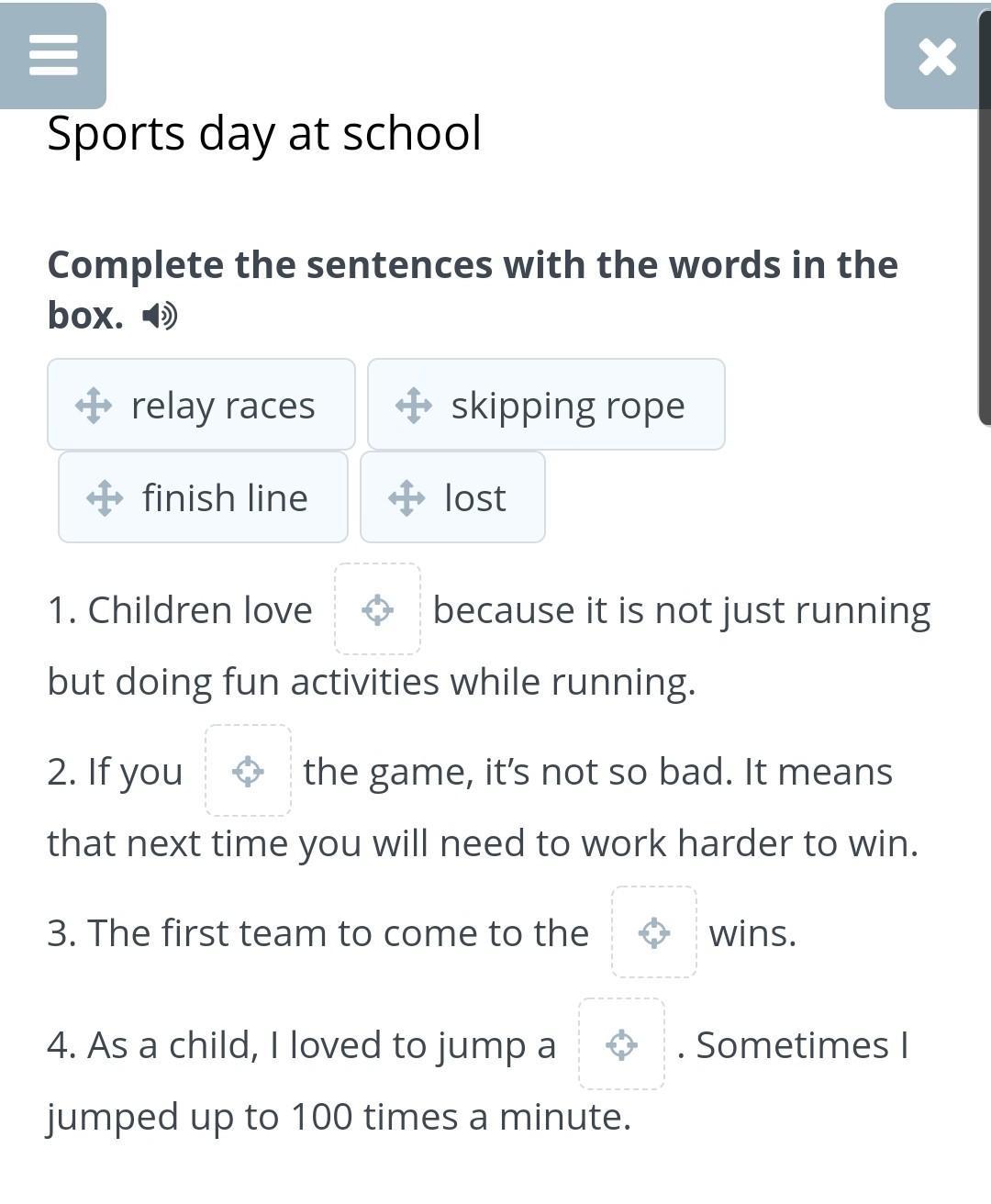Click the move icon on relay races

(x=94, y=405)
